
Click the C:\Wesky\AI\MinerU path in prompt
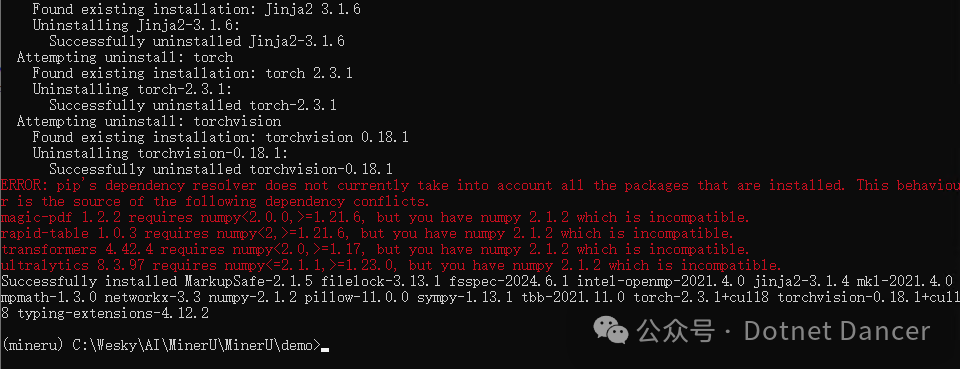pyautogui.click(x=145, y=345)
